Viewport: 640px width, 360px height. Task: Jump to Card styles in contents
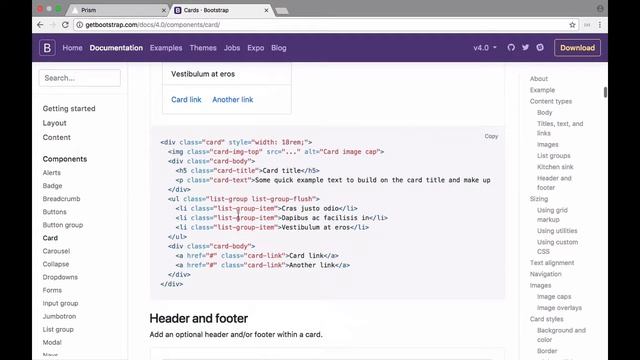click(546, 319)
